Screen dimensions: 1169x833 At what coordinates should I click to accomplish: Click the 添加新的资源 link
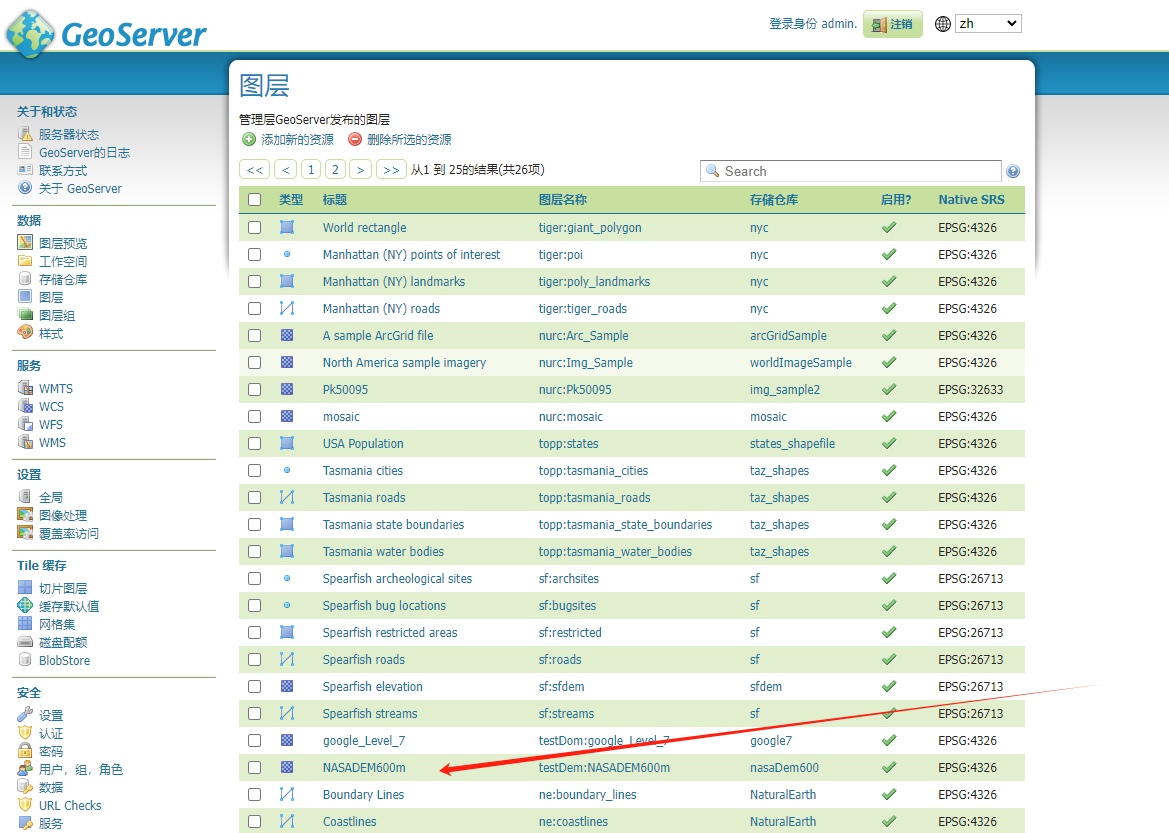tap(297, 139)
